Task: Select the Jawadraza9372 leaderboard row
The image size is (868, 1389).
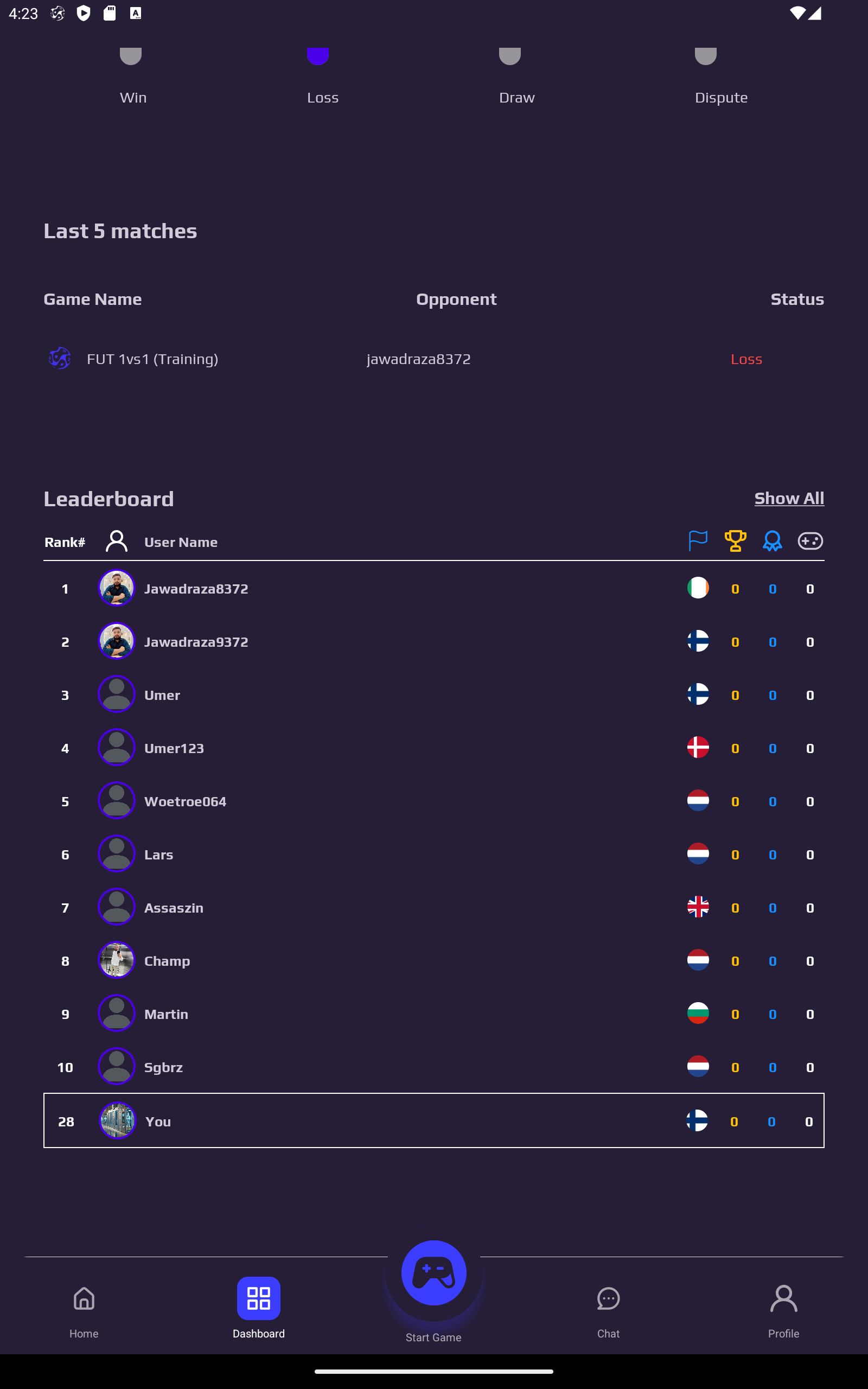Action: (196, 642)
